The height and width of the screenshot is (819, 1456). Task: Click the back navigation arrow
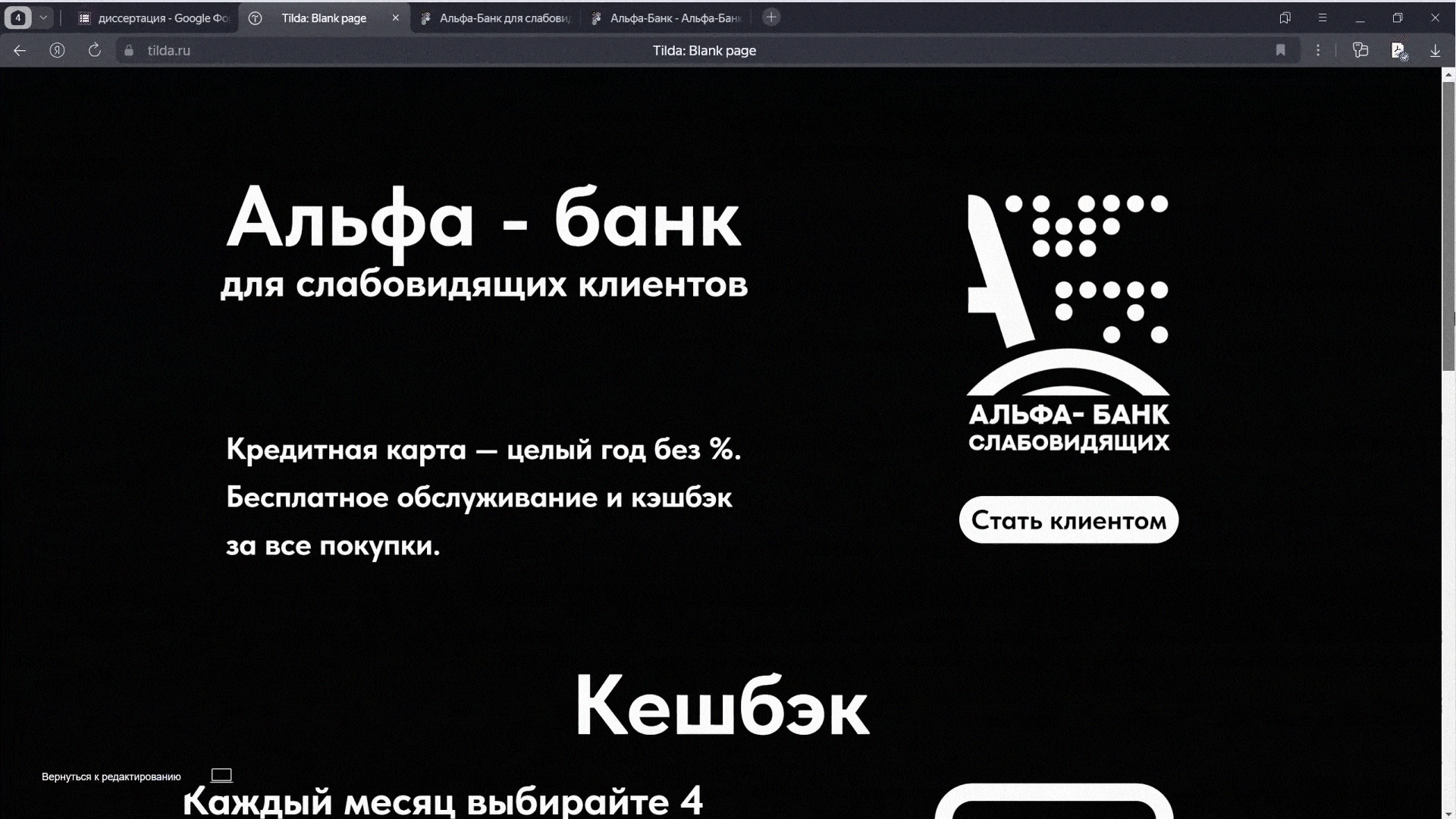click(18, 50)
